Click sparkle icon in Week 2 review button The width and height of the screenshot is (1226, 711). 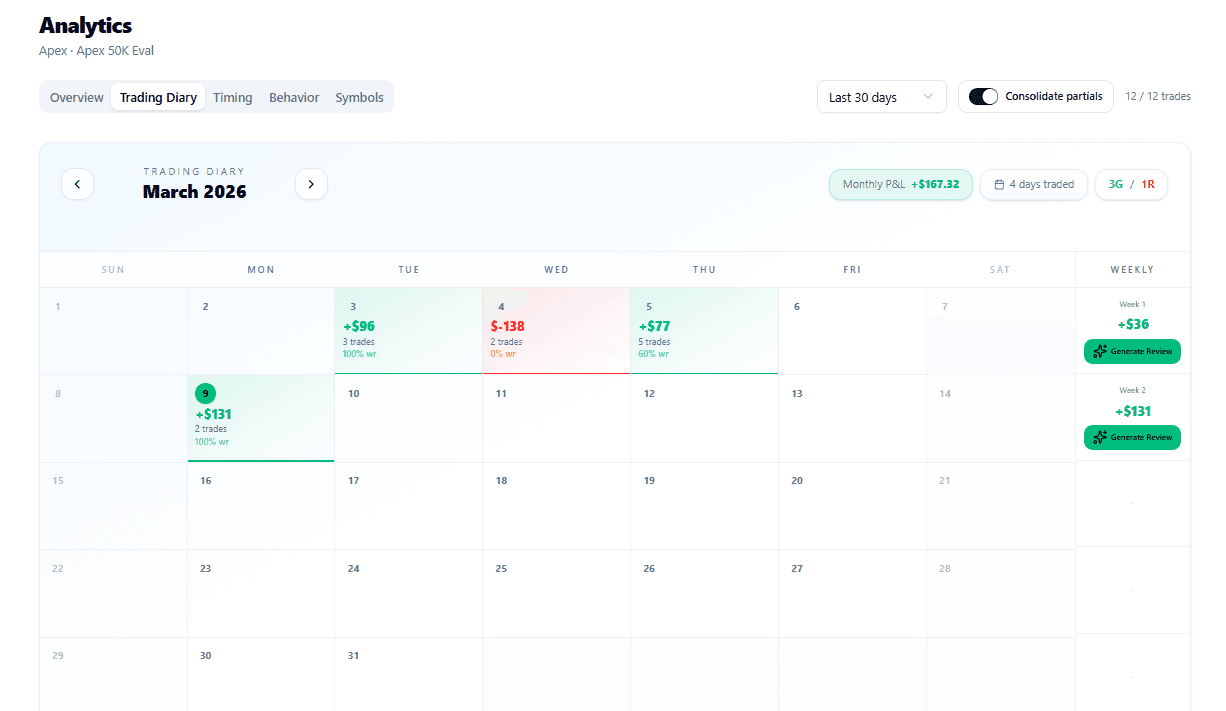click(1100, 437)
